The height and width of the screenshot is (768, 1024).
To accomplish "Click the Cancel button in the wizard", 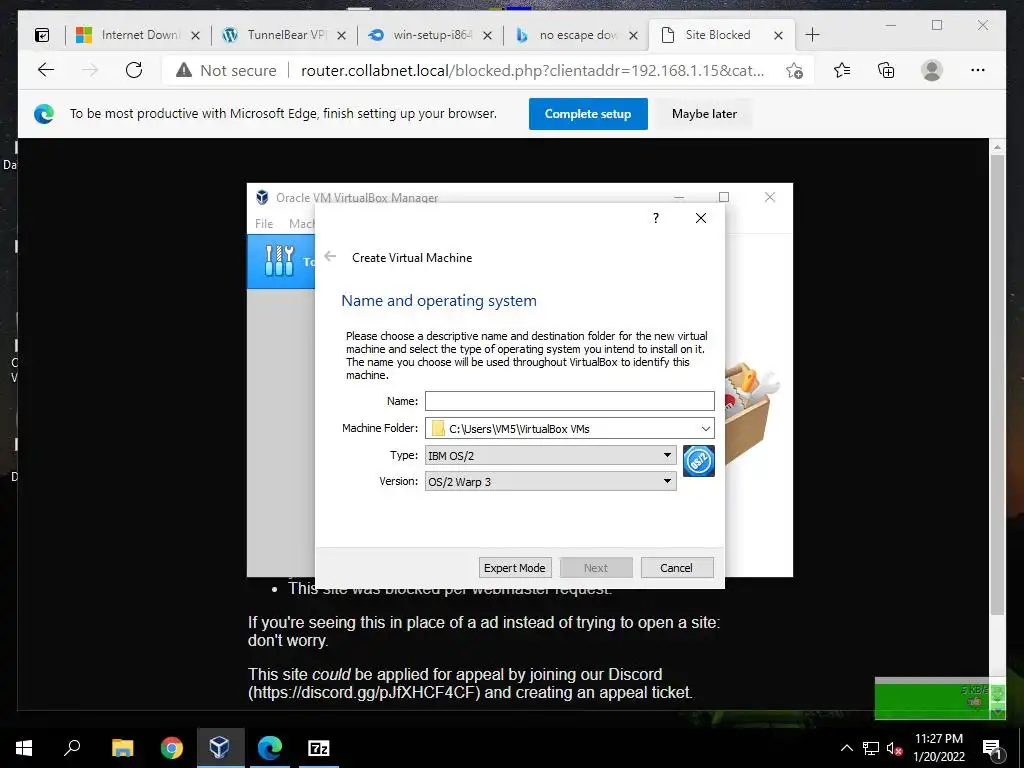I will tap(677, 568).
